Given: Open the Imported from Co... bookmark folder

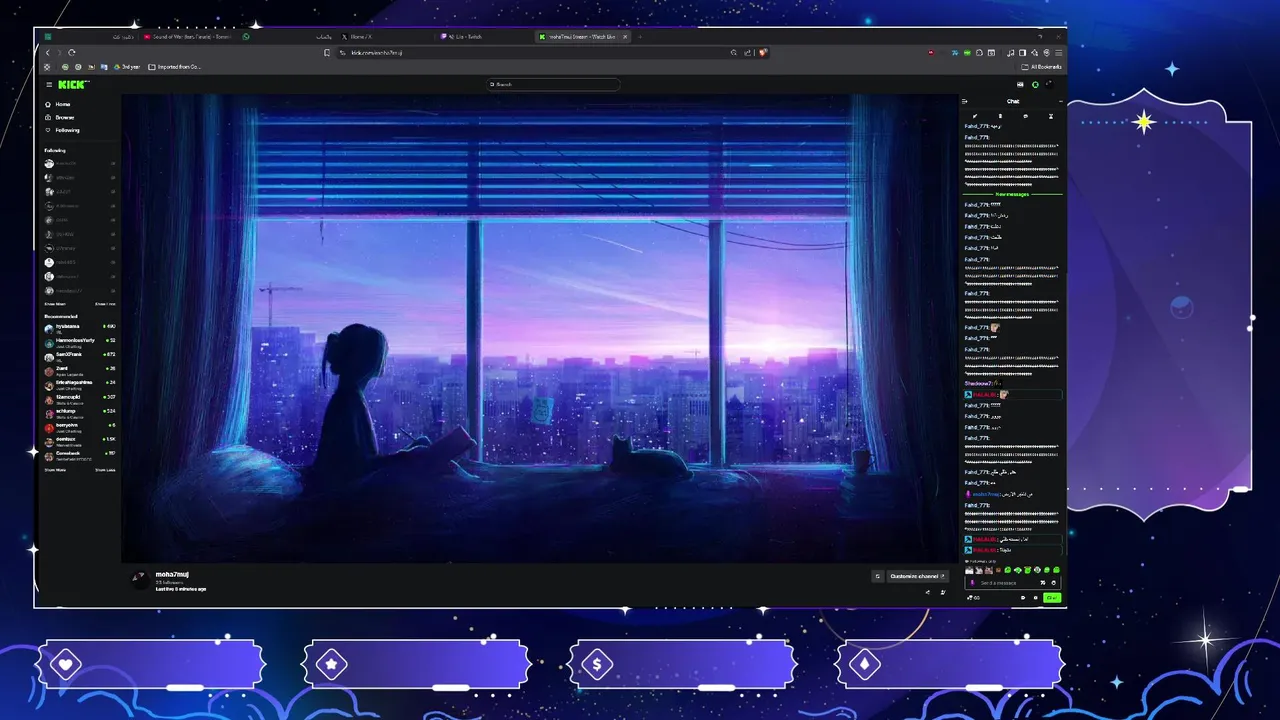Looking at the screenshot, I should [x=175, y=67].
